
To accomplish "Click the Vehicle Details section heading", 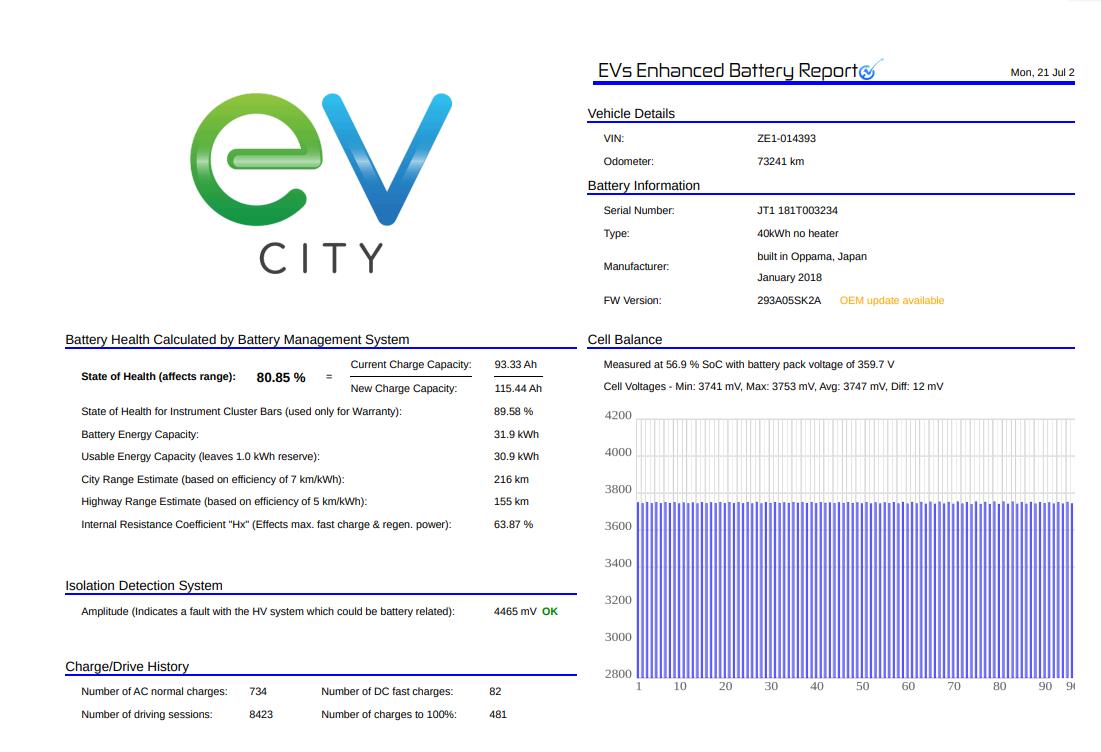I will click(631, 113).
